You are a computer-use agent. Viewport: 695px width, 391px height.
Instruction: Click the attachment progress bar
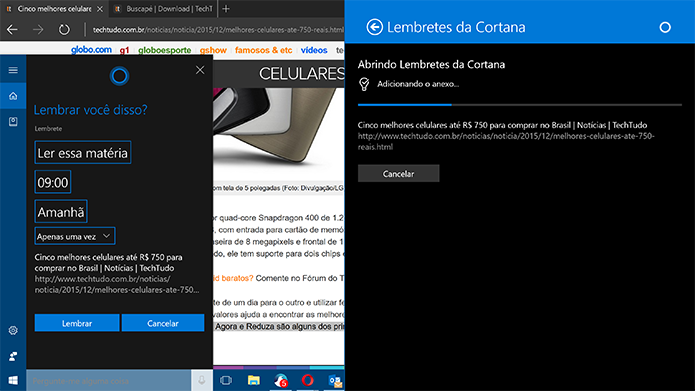click(x=519, y=105)
